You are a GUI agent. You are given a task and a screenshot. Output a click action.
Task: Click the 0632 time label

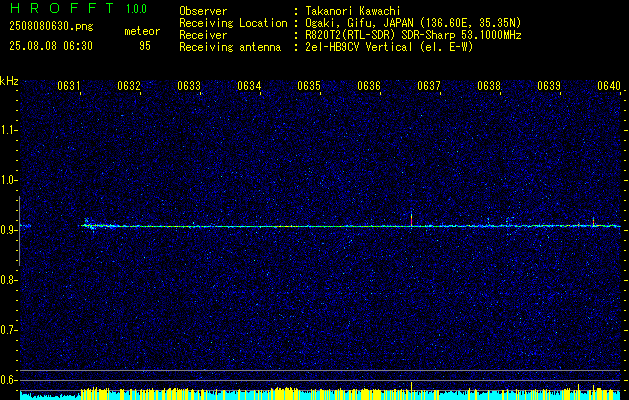pyautogui.click(x=129, y=86)
